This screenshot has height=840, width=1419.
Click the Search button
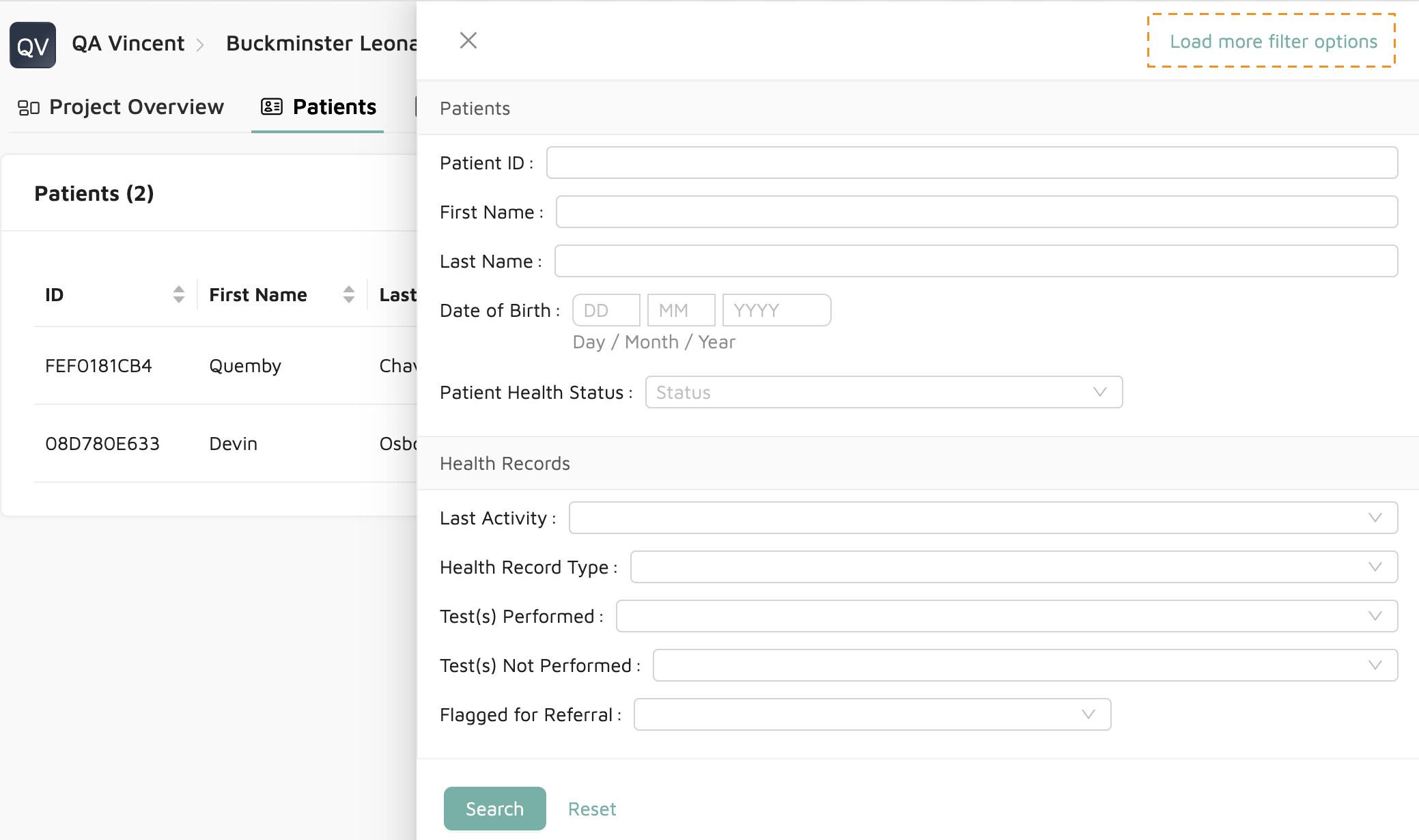click(x=494, y=809)
